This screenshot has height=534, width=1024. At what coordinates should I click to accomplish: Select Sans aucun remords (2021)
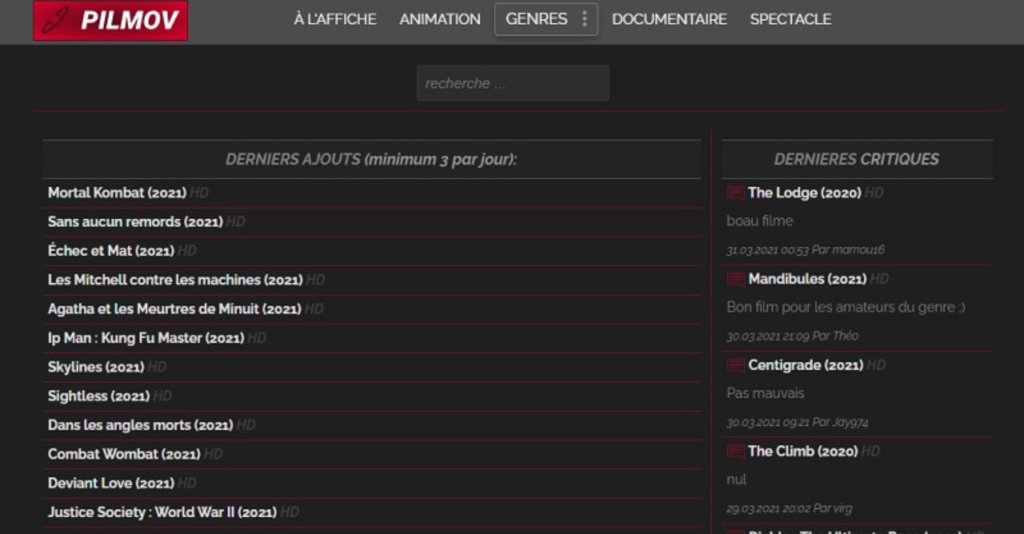[134, 222]
